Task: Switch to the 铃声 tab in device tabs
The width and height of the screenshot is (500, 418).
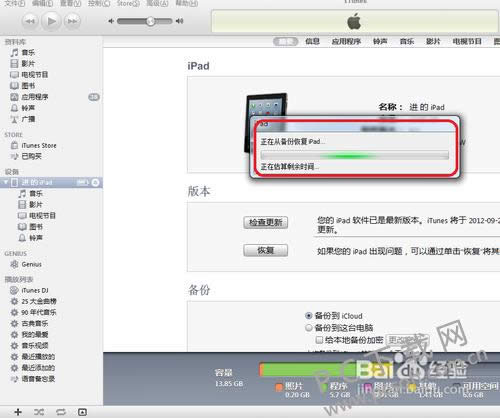Action: coord(380,41)
